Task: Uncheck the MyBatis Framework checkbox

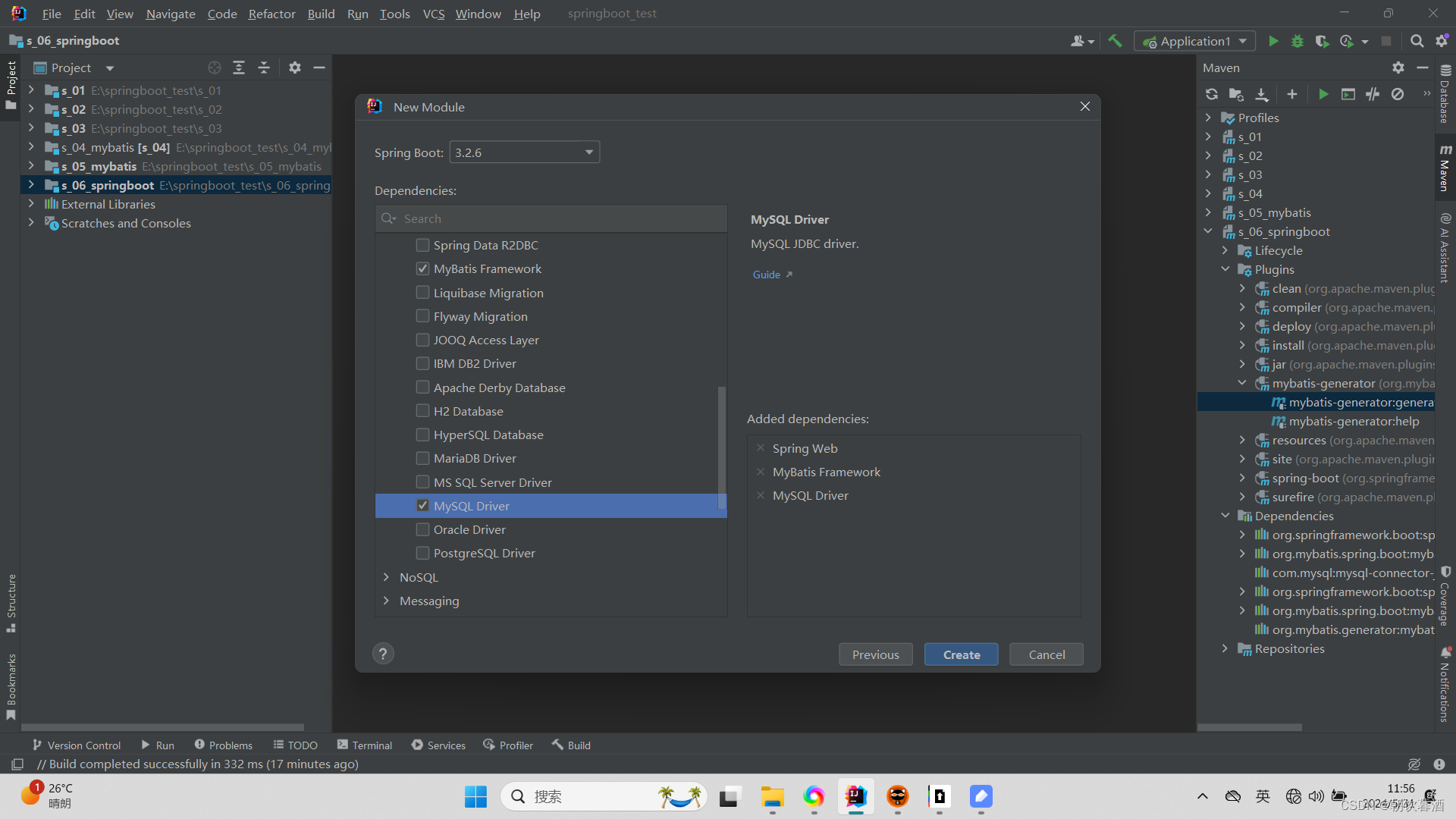Action: (423, 268)
